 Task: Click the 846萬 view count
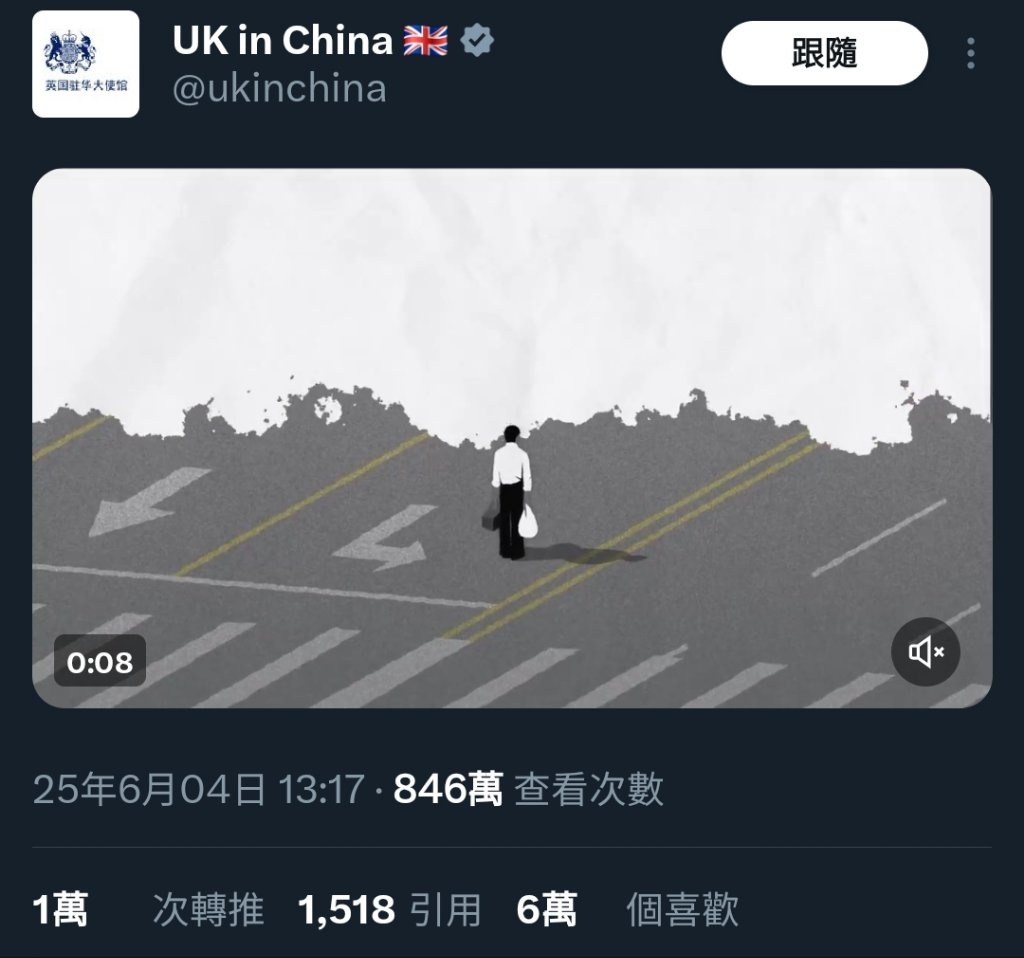click(x=448, y=789)
